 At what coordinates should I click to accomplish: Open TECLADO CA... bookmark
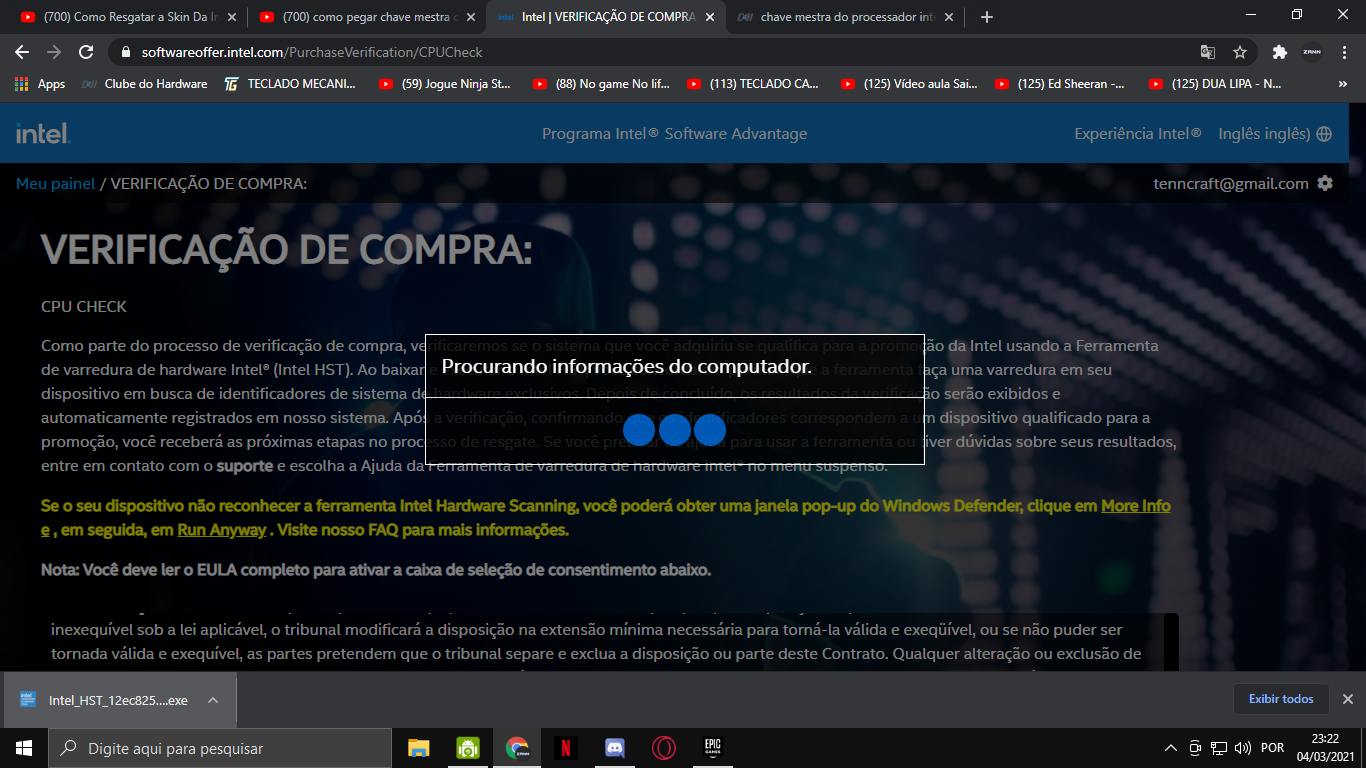(755, 84)
